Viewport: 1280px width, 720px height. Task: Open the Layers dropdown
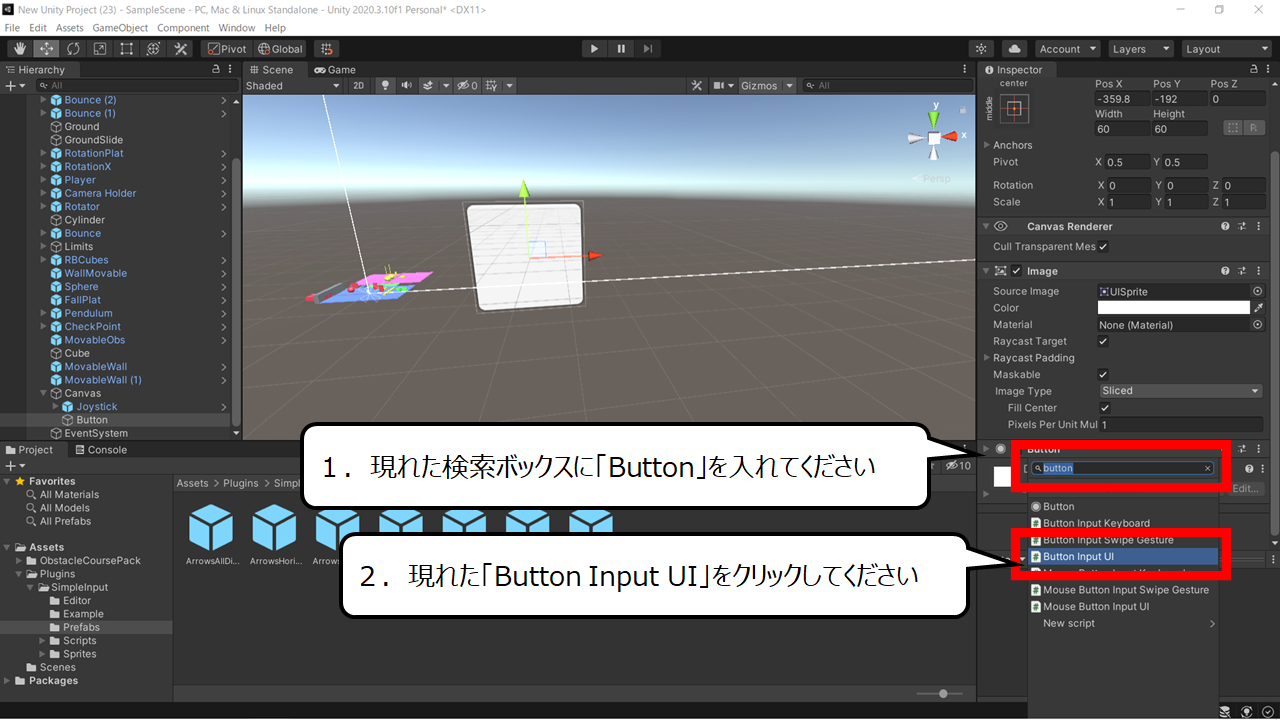tap(1140, 48)
